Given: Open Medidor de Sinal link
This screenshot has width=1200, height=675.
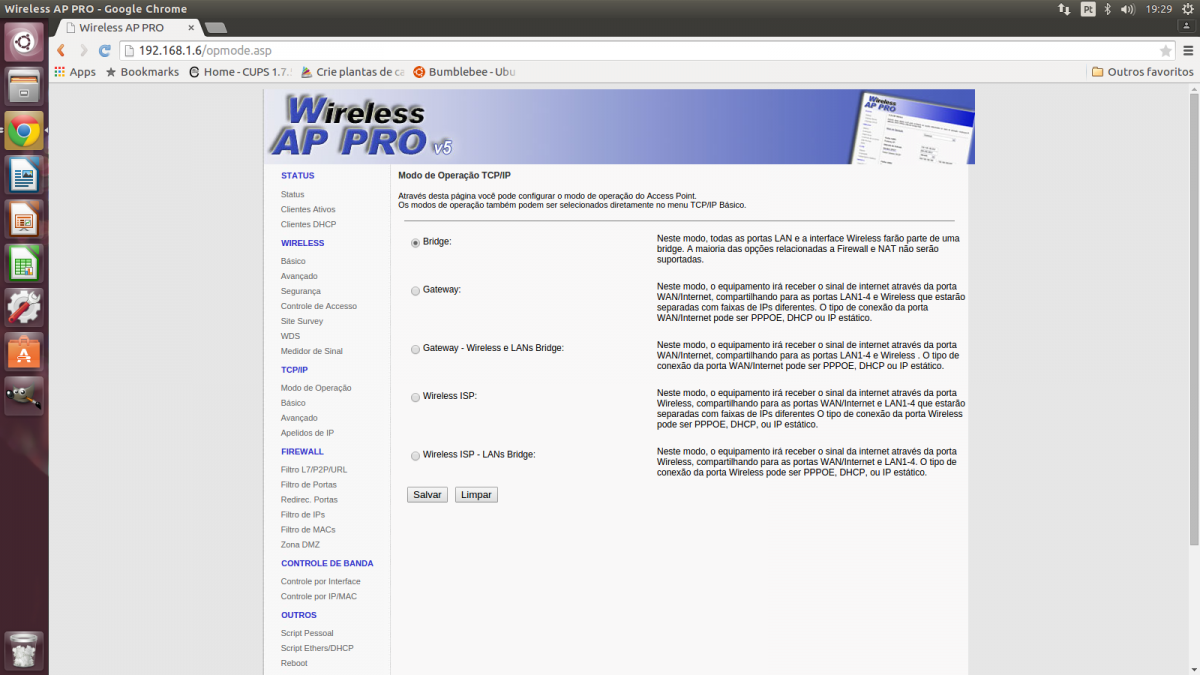Looking at the screenshot, I should point(312,351).
